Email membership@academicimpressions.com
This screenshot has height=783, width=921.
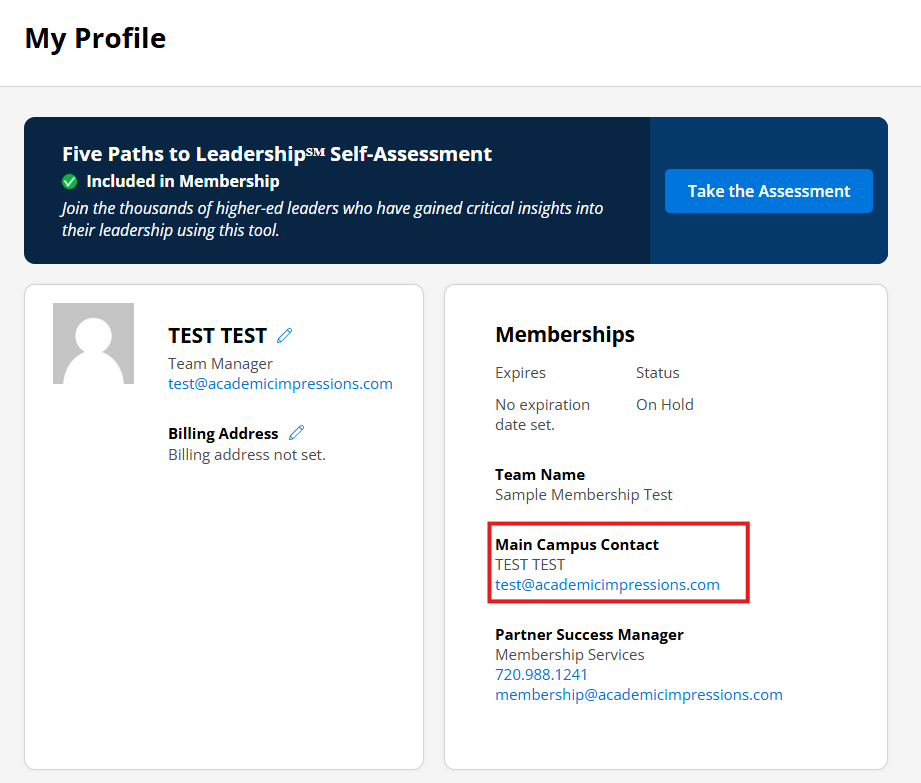pos(638,695)
